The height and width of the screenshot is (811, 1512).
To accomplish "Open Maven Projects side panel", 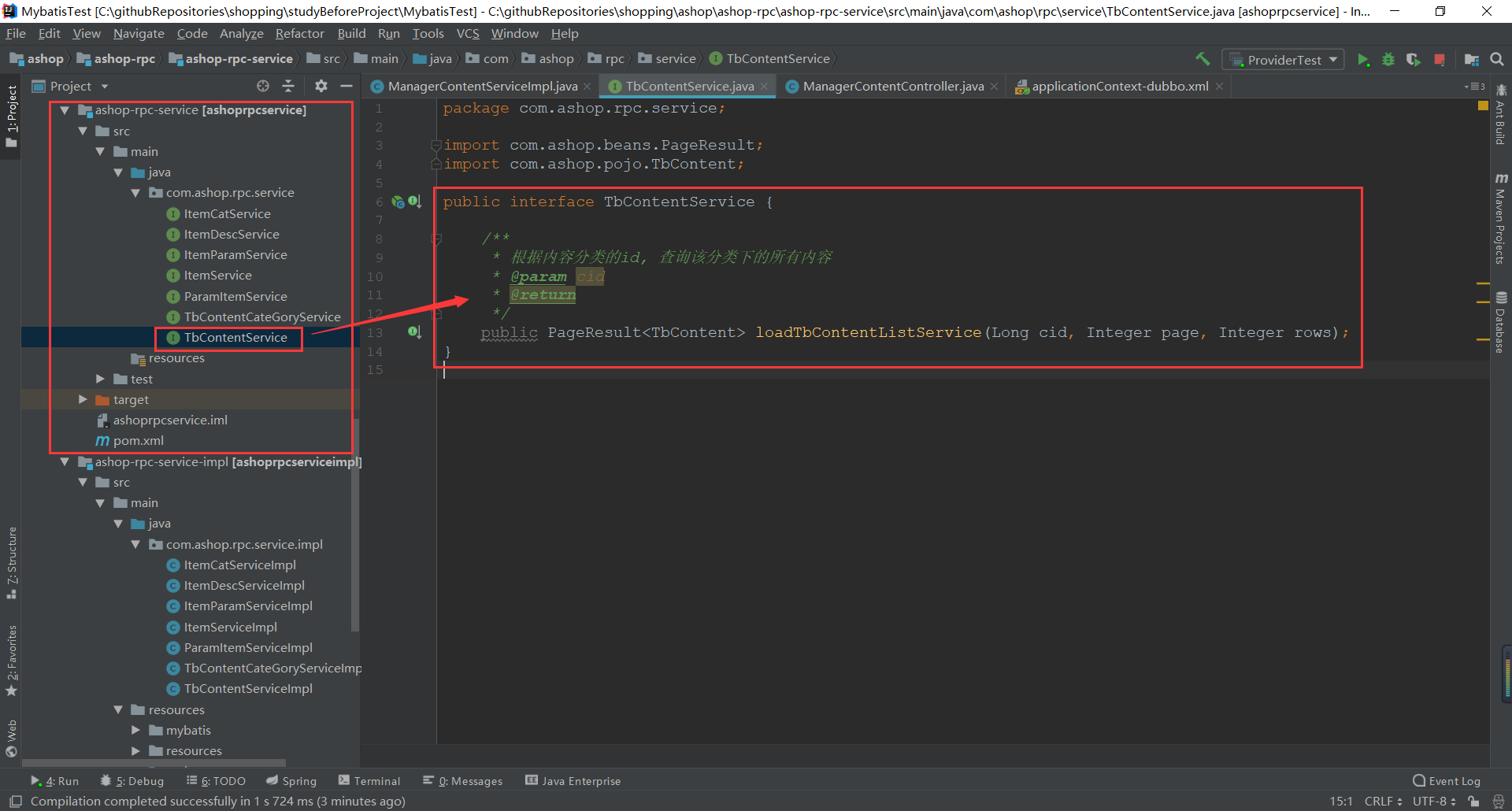I will [1501, 219].
